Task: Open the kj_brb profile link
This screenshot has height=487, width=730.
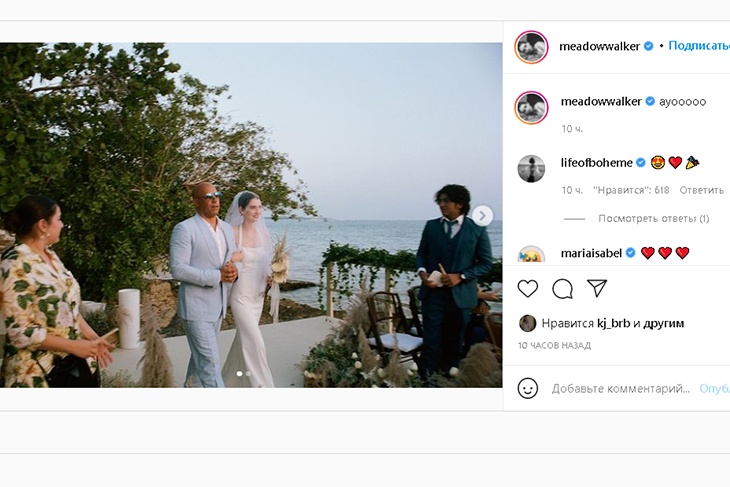Action: coord(612,324)
